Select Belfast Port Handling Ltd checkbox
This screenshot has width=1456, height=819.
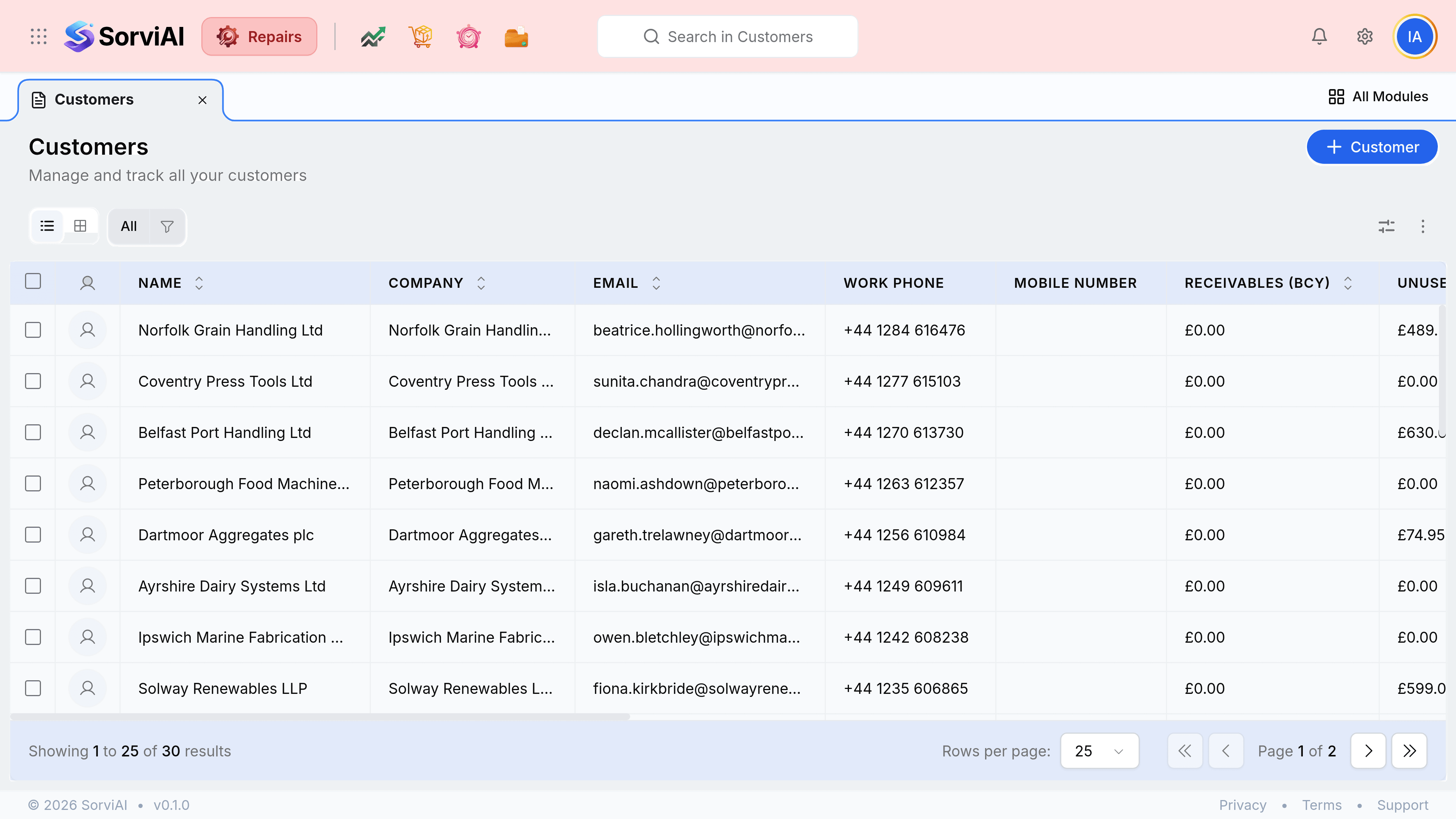33,432
